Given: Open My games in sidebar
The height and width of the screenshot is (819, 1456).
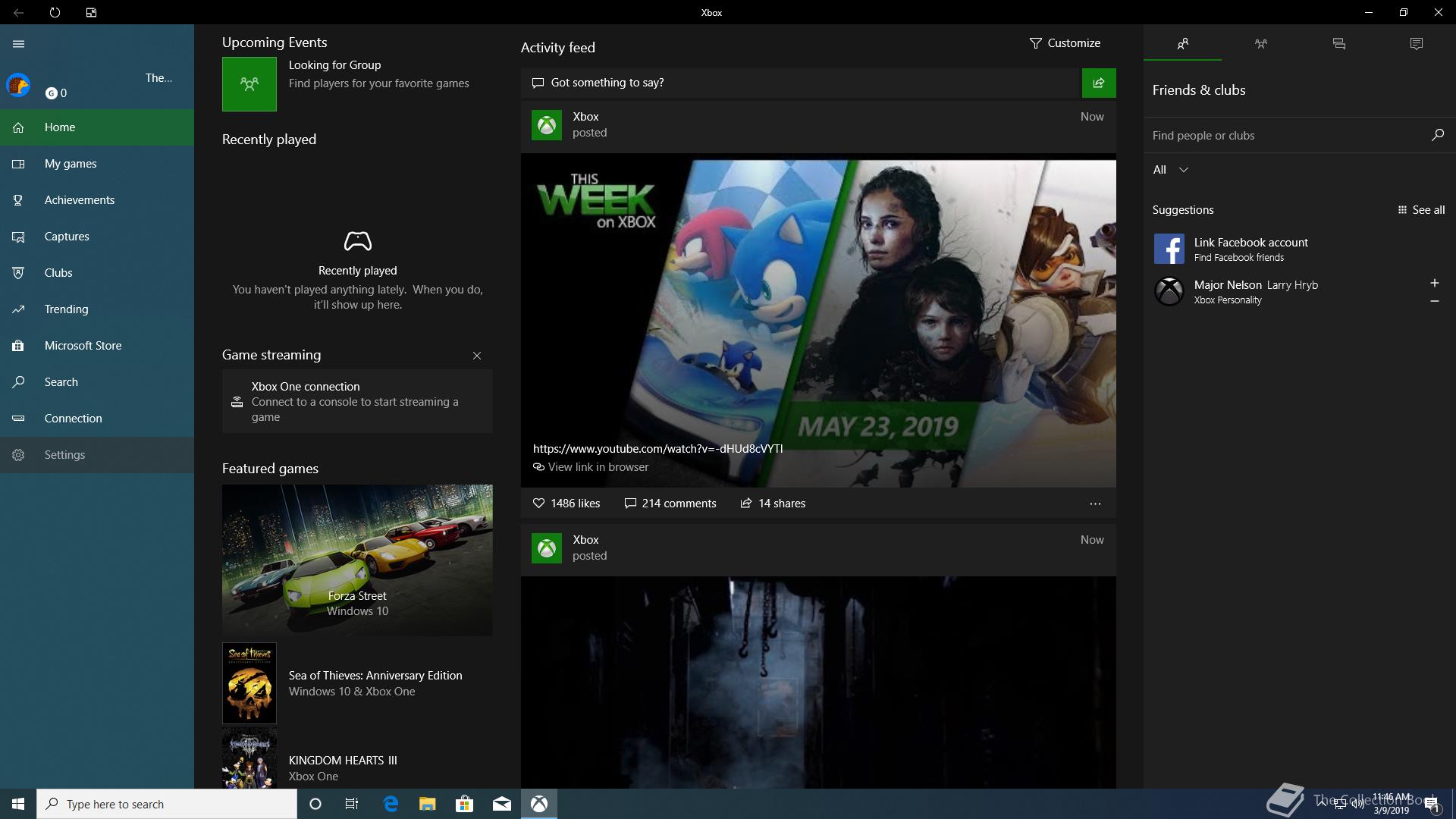Looking at the screenshot, I should (x=97, y=164).
